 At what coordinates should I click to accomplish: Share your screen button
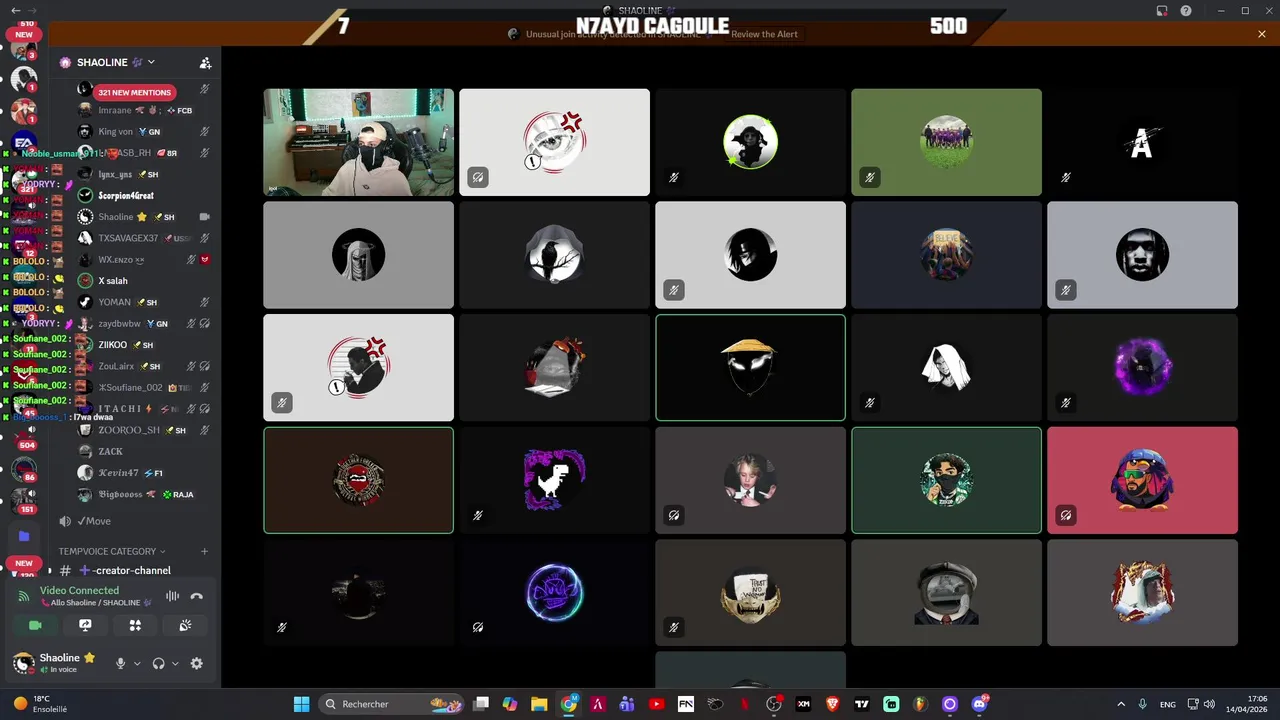click(85, 625)
